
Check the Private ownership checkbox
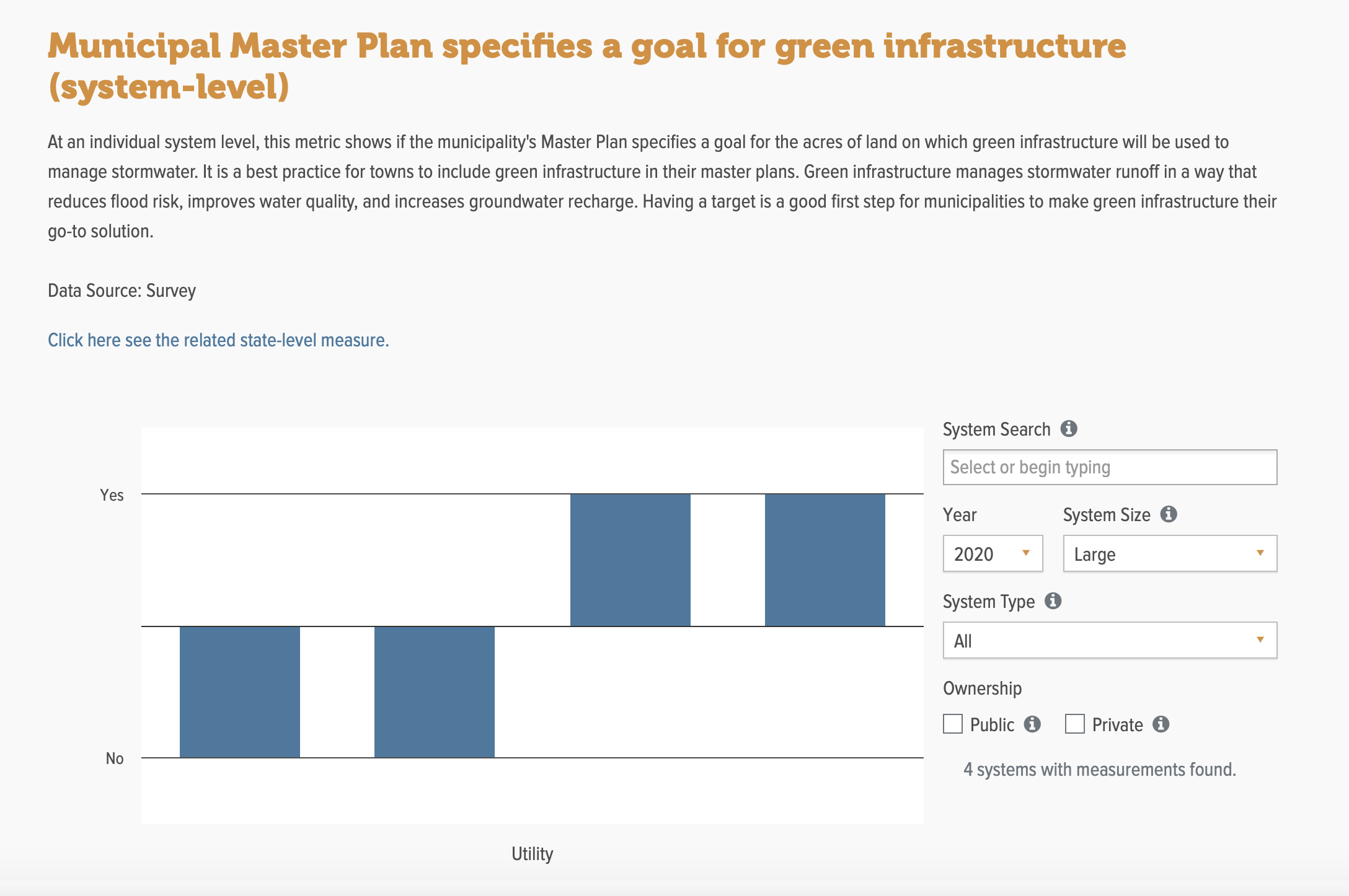(1074, 724)
